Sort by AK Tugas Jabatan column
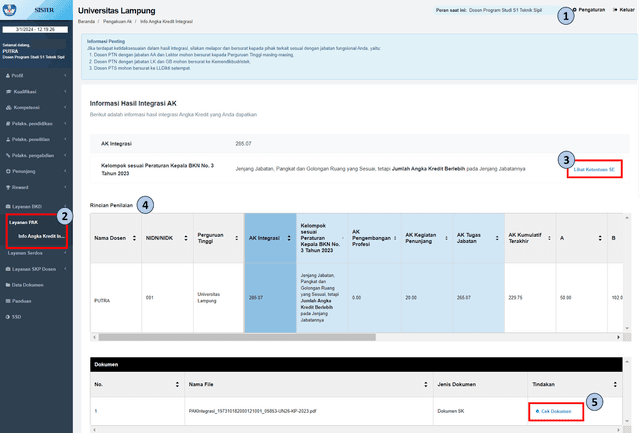640x433 pixels. (x=497, y=238)
